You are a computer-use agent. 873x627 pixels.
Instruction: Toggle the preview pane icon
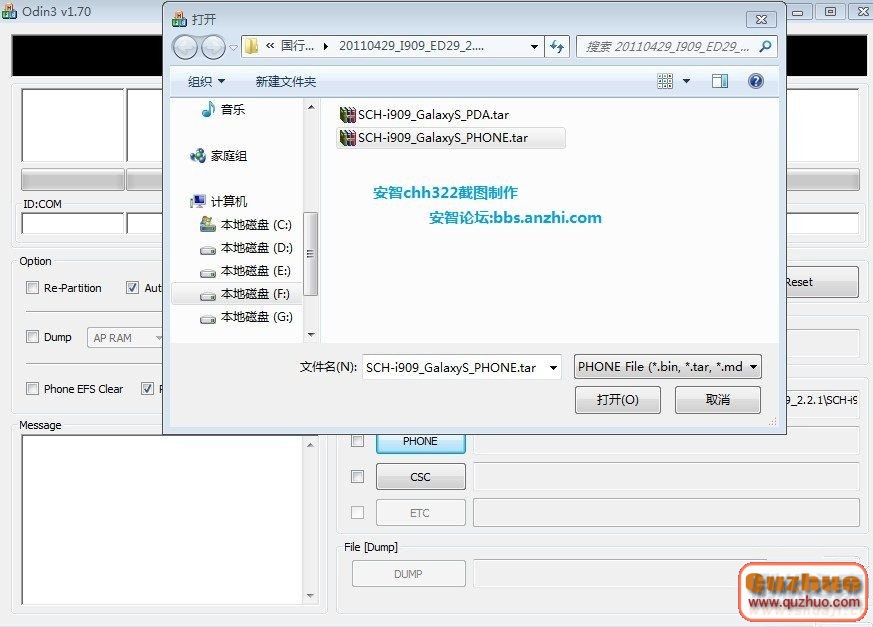720,81
